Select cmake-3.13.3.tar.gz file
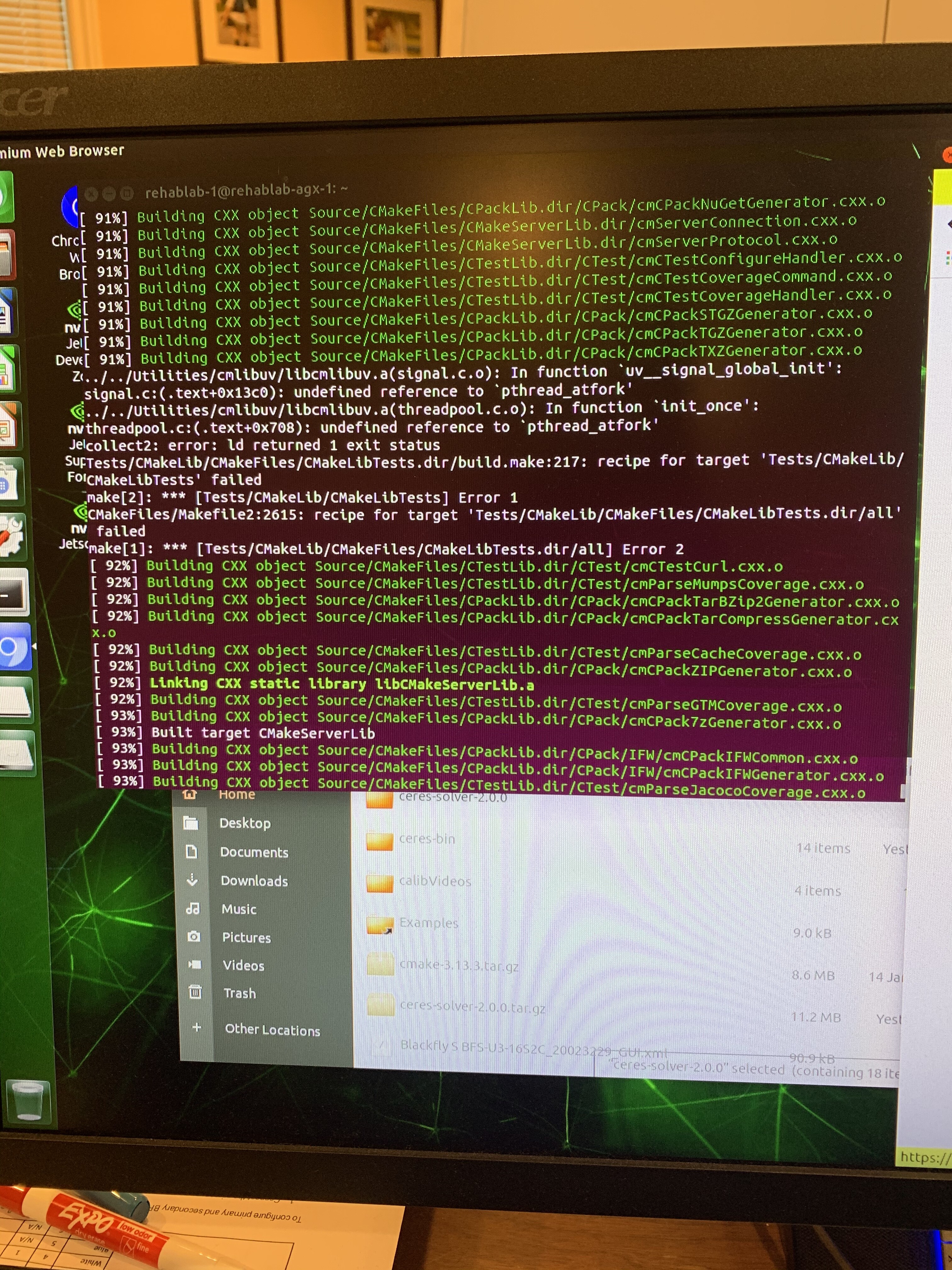Image resolution: width=952 pixels, height=1270 pixels. coord(459,965)
